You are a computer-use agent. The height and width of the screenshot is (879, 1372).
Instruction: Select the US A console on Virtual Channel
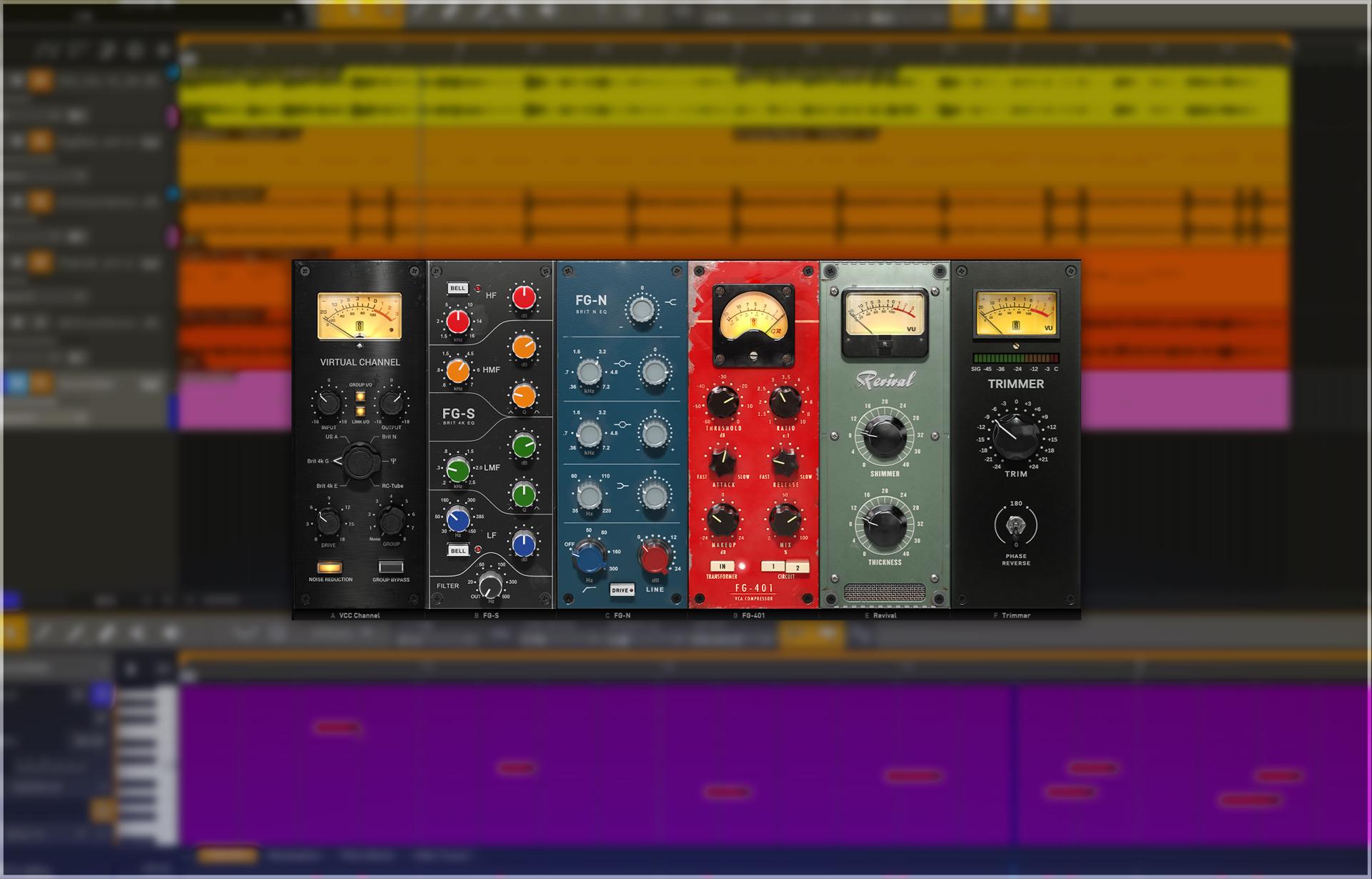332,437
